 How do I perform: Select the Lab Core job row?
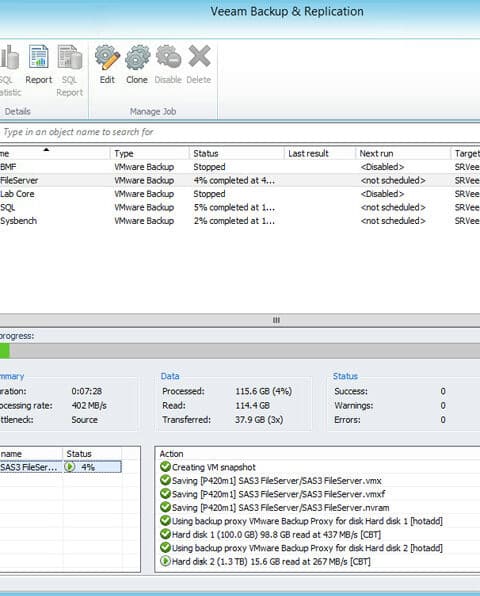click(x=240, y=194)
